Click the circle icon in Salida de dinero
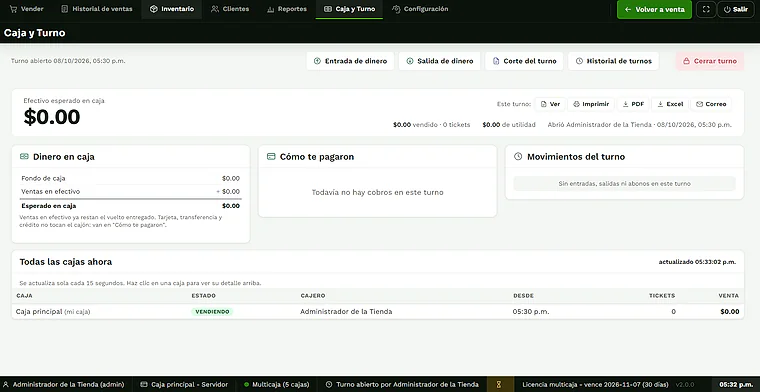 click(x=410, y=61)
